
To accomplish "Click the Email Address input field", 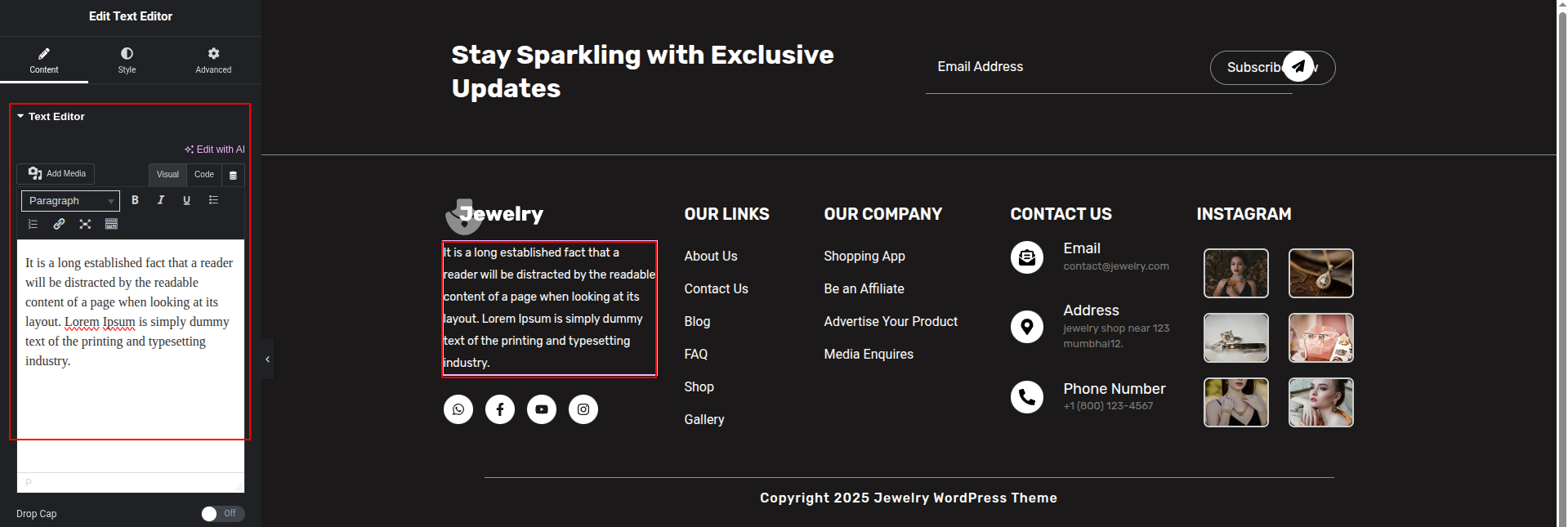I will (x=1062, y=67).
